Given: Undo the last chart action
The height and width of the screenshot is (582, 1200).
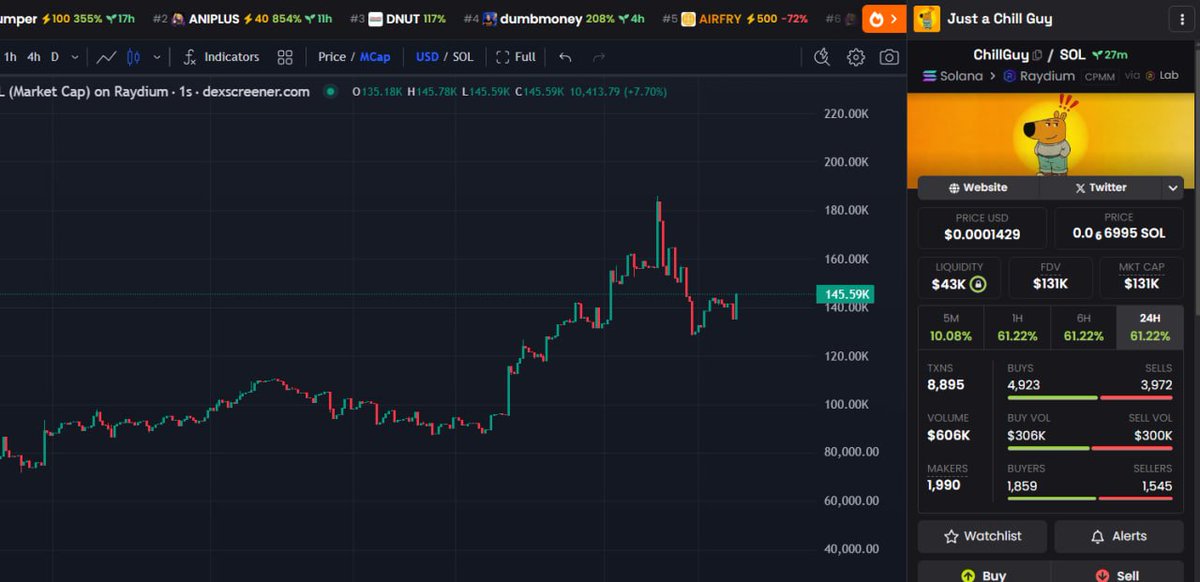Looking at the screenshot, I should (566, 57).
